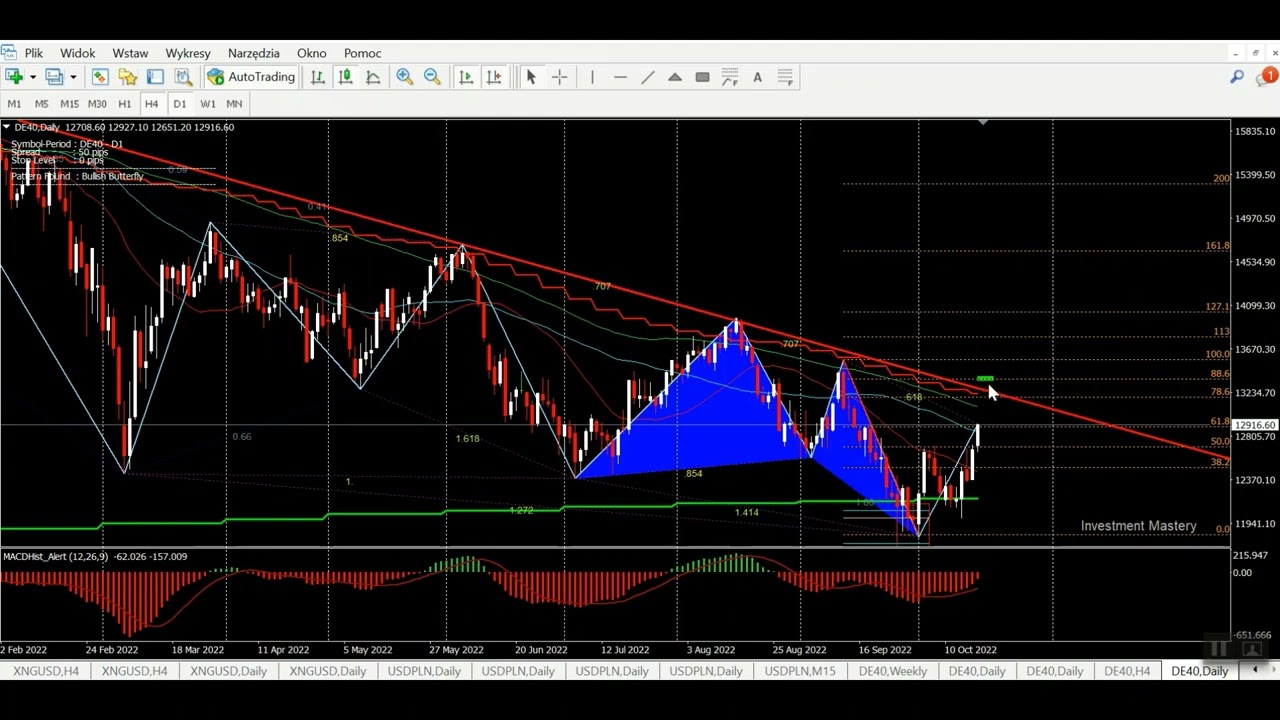Click the chart shift triangle marker

[x=983, y=123]
